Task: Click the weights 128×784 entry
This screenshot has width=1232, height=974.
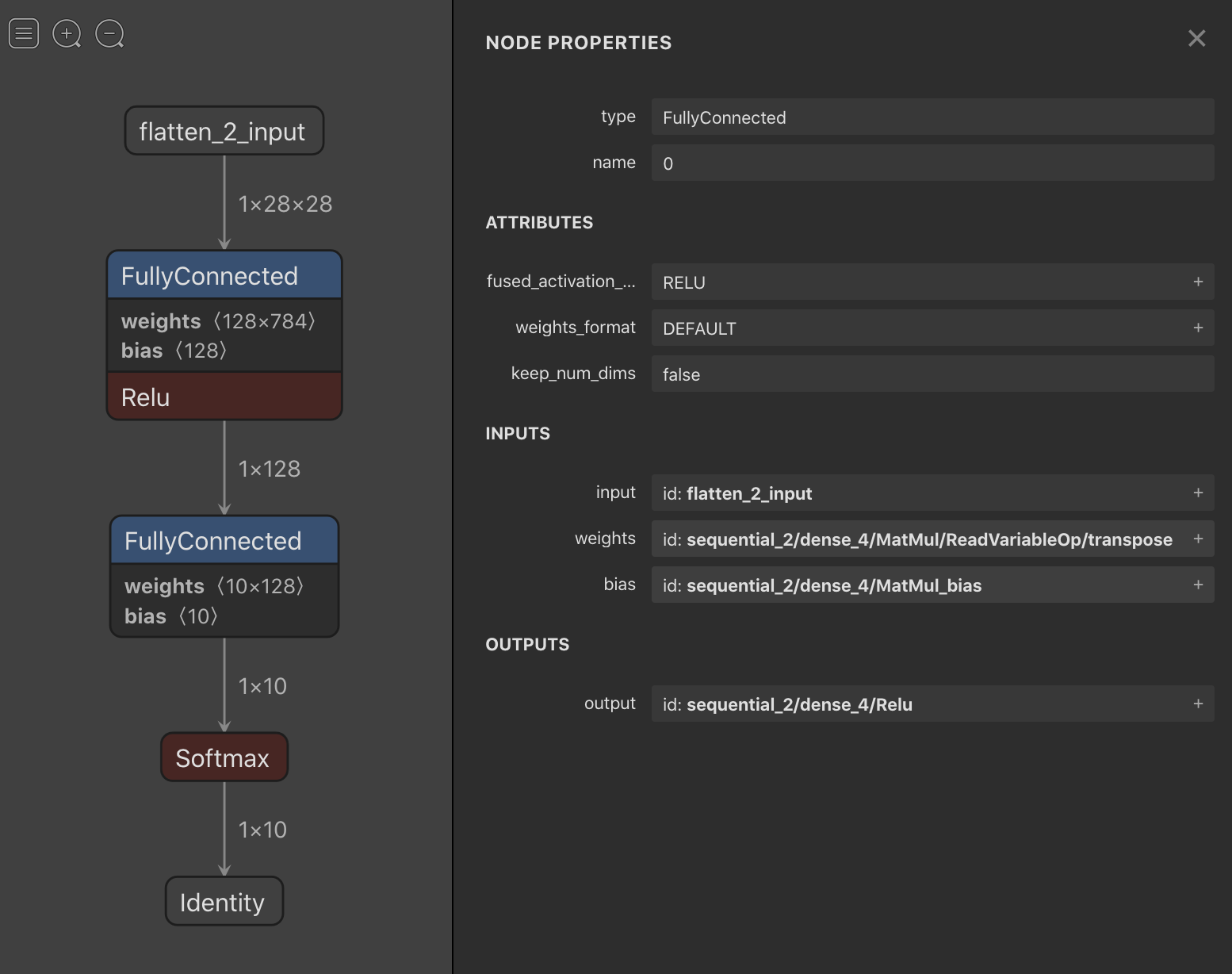Action: coord(218,321)
